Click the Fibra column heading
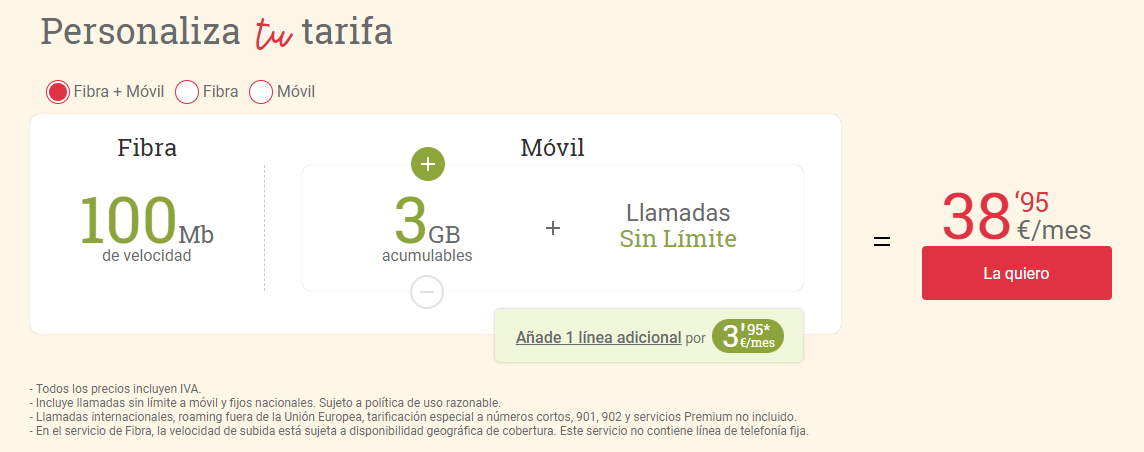The image size is (1144, 452). pyautogui.click(x=147, y=148)
